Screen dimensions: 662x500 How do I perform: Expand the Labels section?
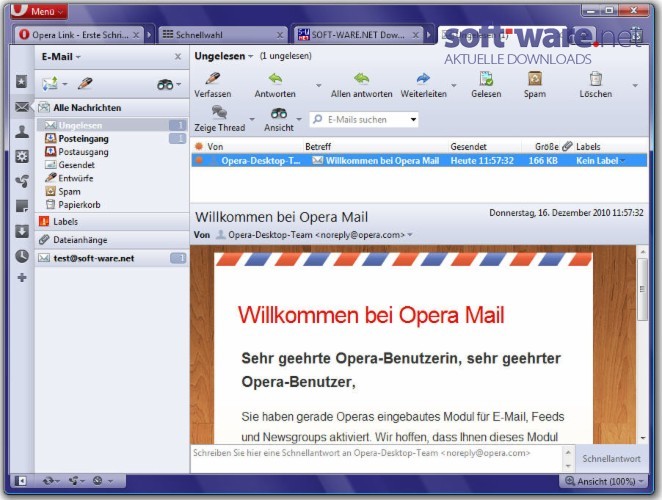[112, 221]
